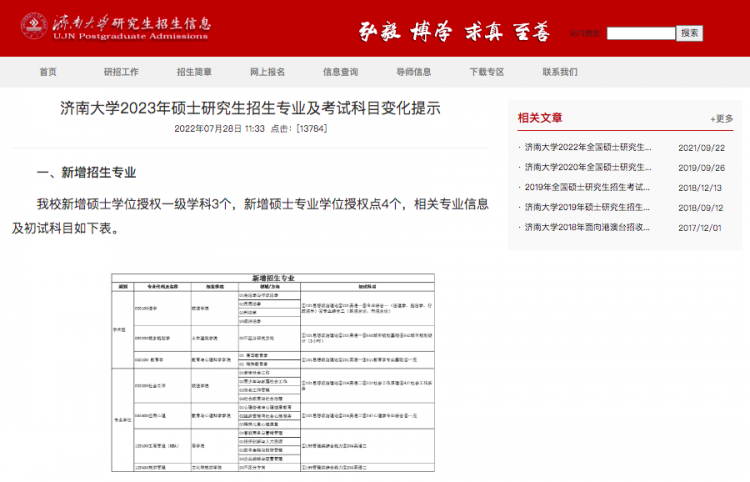Click the 搜索 search button
Image resolution: width=750 pixels, height=482 pixels.
[689, 33]
